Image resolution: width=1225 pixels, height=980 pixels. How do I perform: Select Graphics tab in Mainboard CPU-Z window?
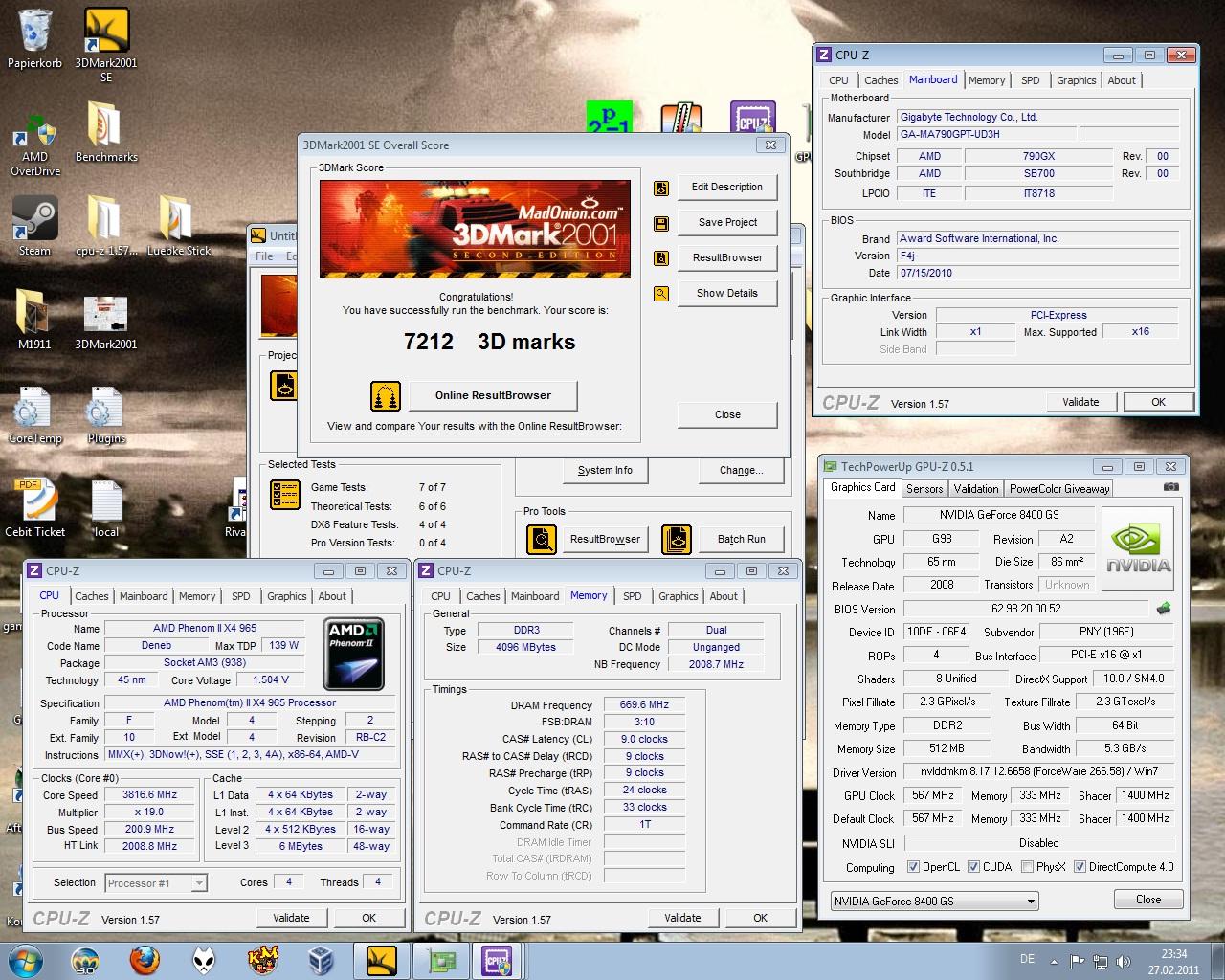[x=1076, y=80]
